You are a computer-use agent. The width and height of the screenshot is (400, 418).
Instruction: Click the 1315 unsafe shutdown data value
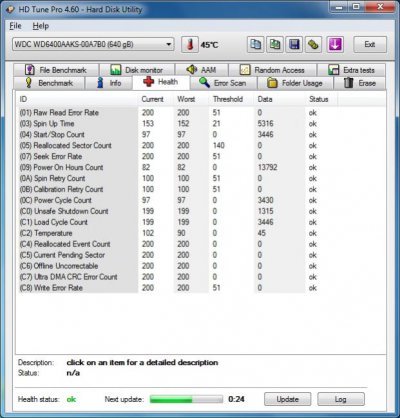[265, 211]
